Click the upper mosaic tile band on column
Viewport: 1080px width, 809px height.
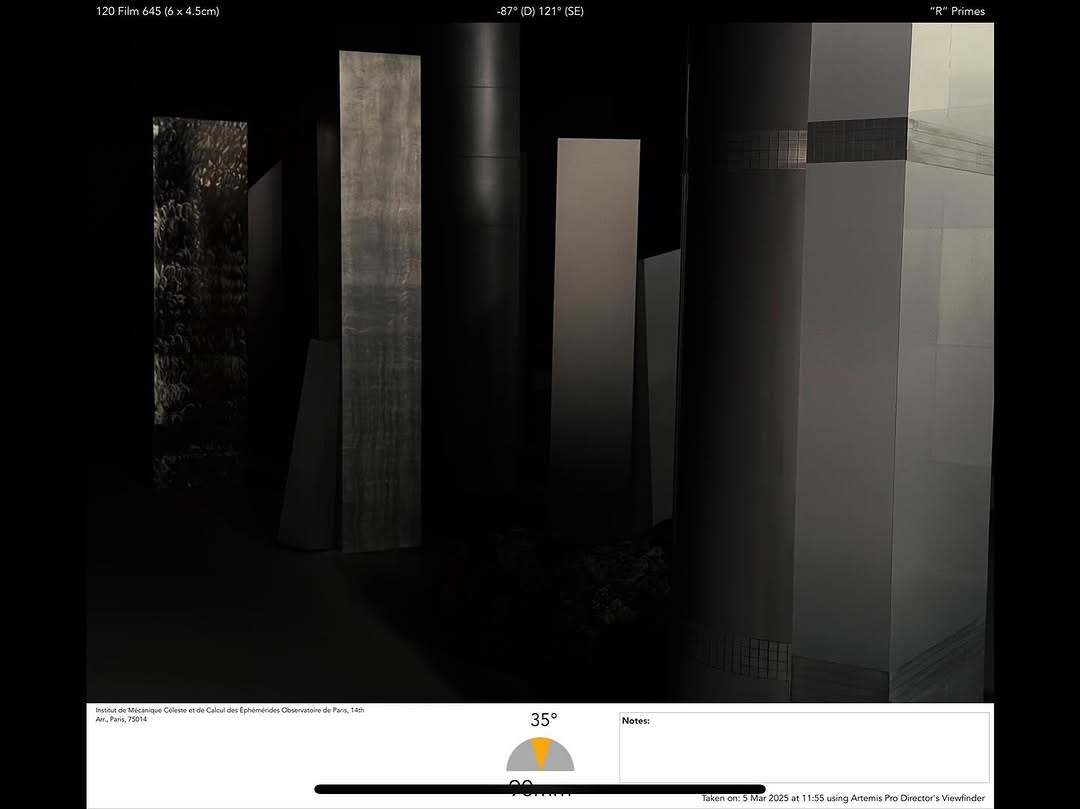[858, 142]
